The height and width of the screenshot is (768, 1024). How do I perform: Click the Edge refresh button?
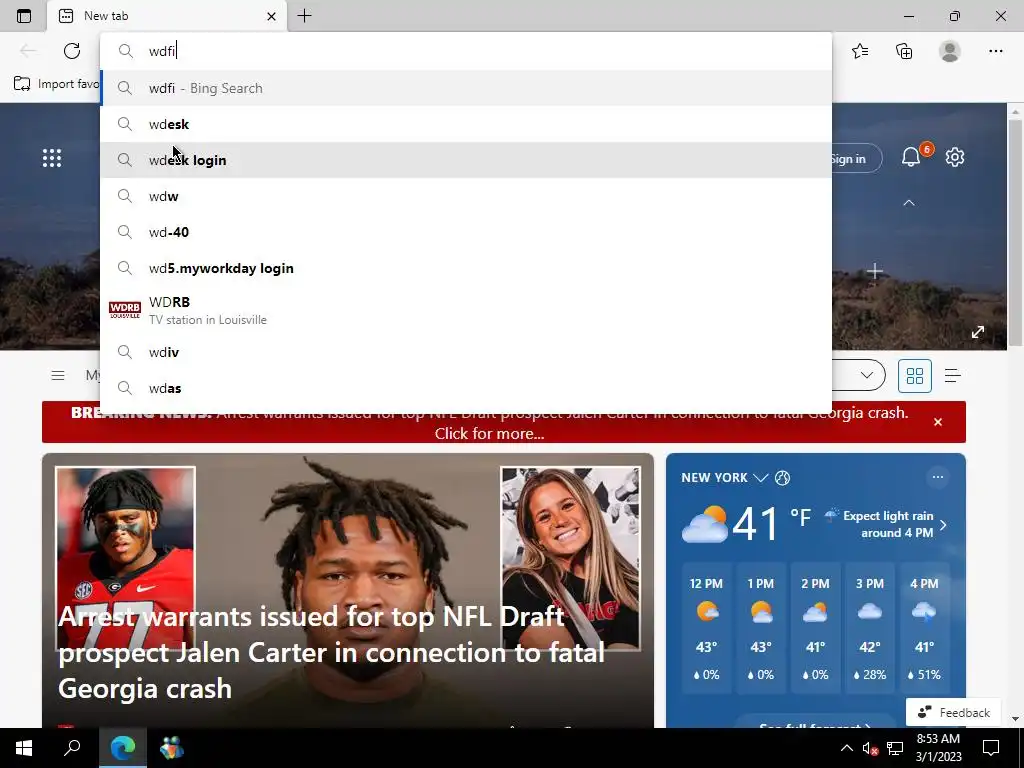pos(72,51)
